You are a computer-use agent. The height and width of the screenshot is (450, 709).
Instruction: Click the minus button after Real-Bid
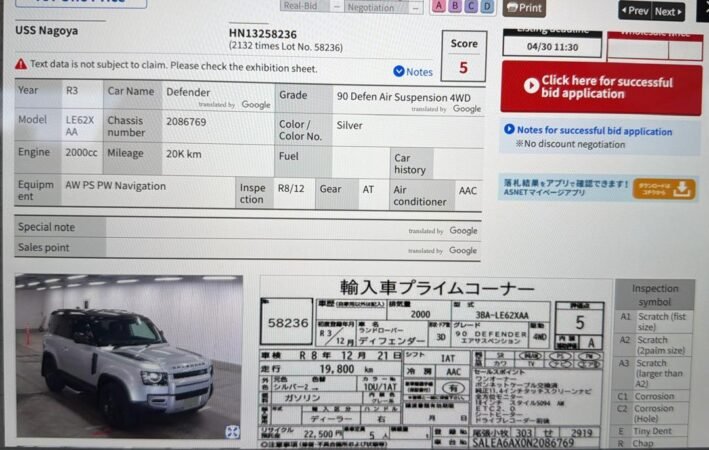coord(337,6)
